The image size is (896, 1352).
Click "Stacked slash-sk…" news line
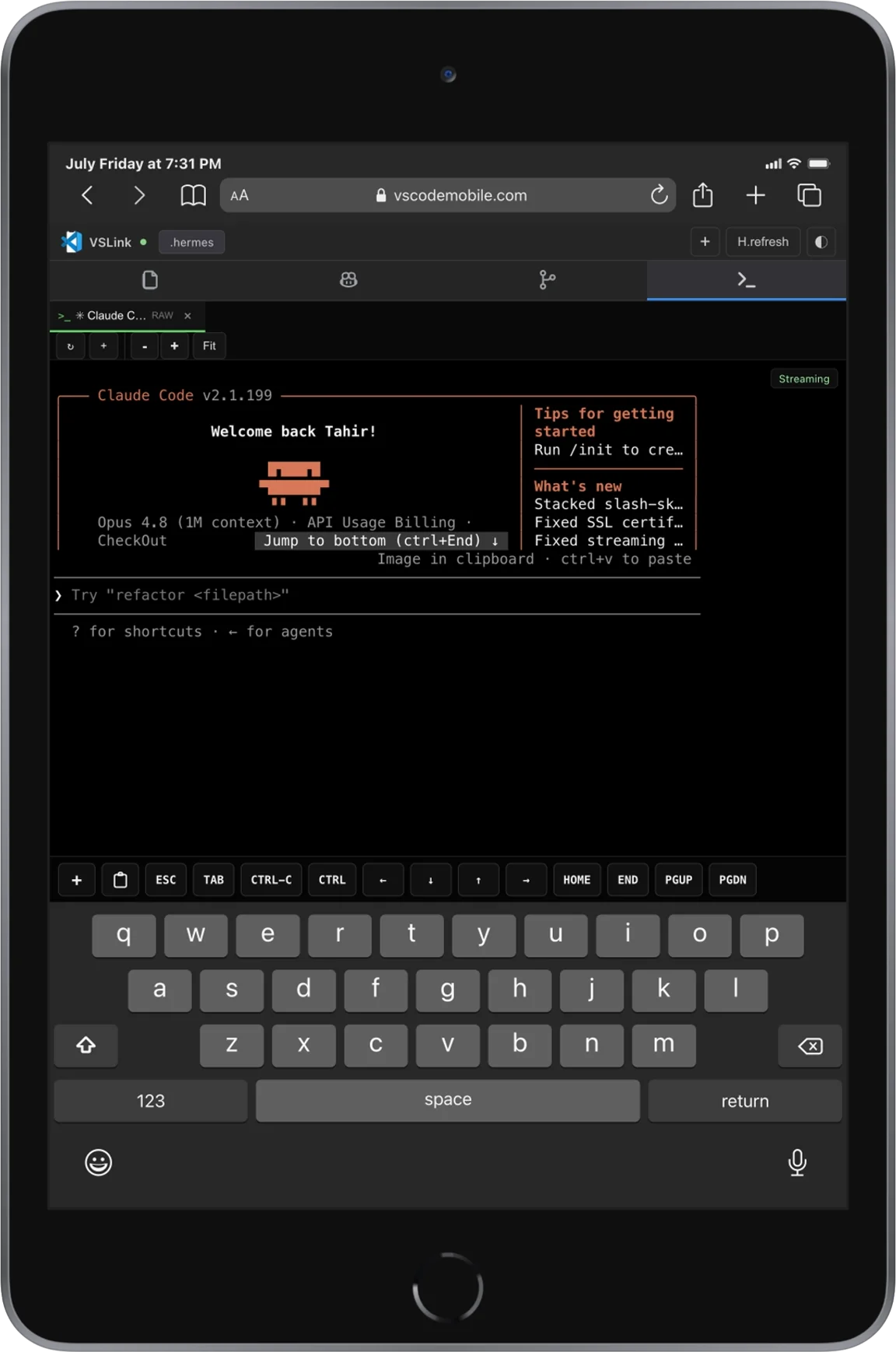pyautogui.click(x=608, y=504)
